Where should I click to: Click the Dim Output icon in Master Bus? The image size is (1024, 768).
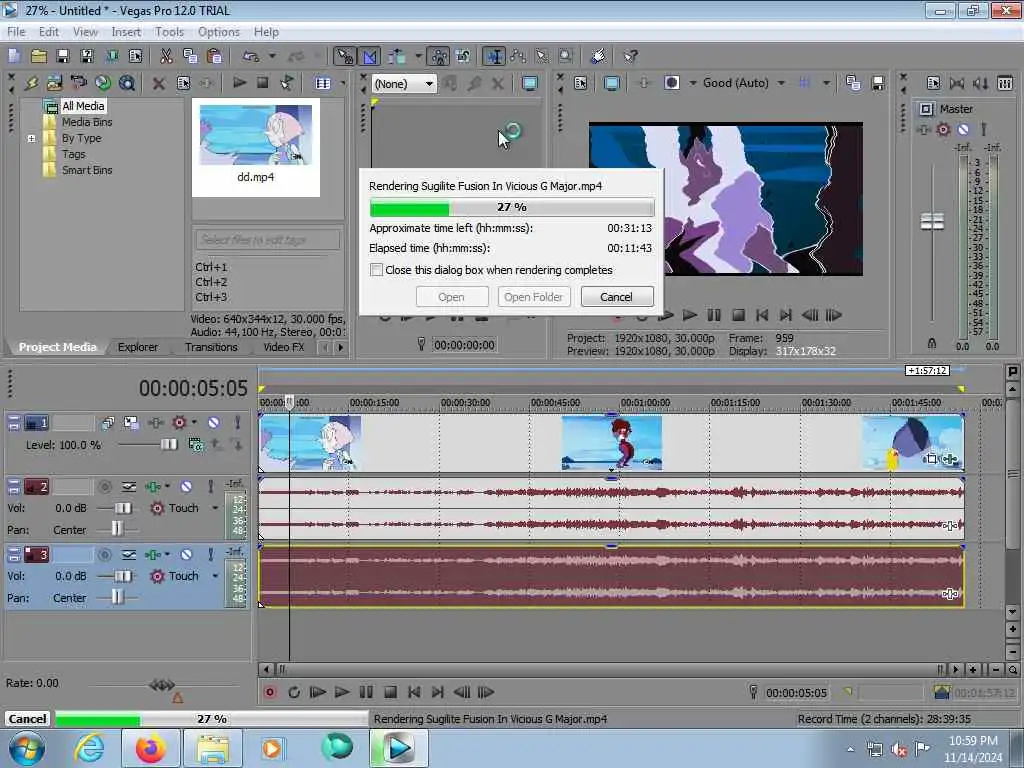[x=981, y=83]
